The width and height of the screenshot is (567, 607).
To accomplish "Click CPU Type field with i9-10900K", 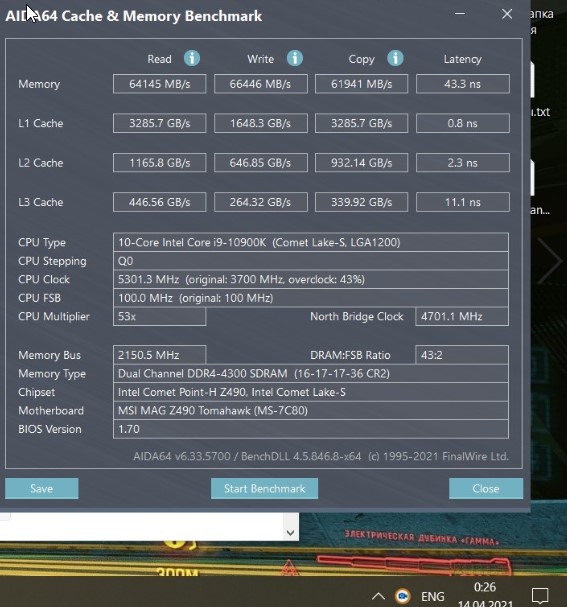I will tap(311, 242).
